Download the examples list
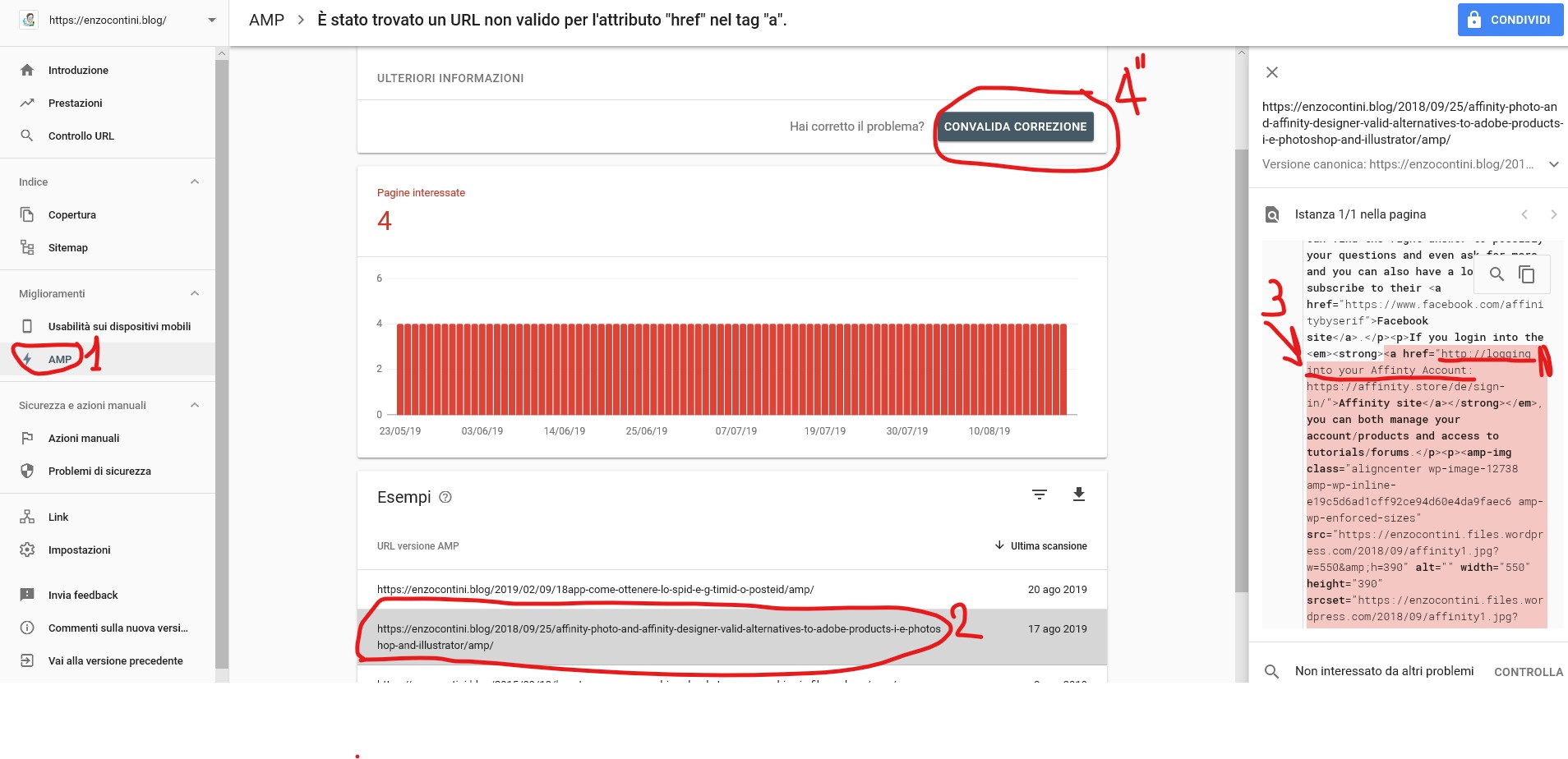The width and height of the screenshot is (1568, 759). pyautogui.click(x=1079, y=494)
